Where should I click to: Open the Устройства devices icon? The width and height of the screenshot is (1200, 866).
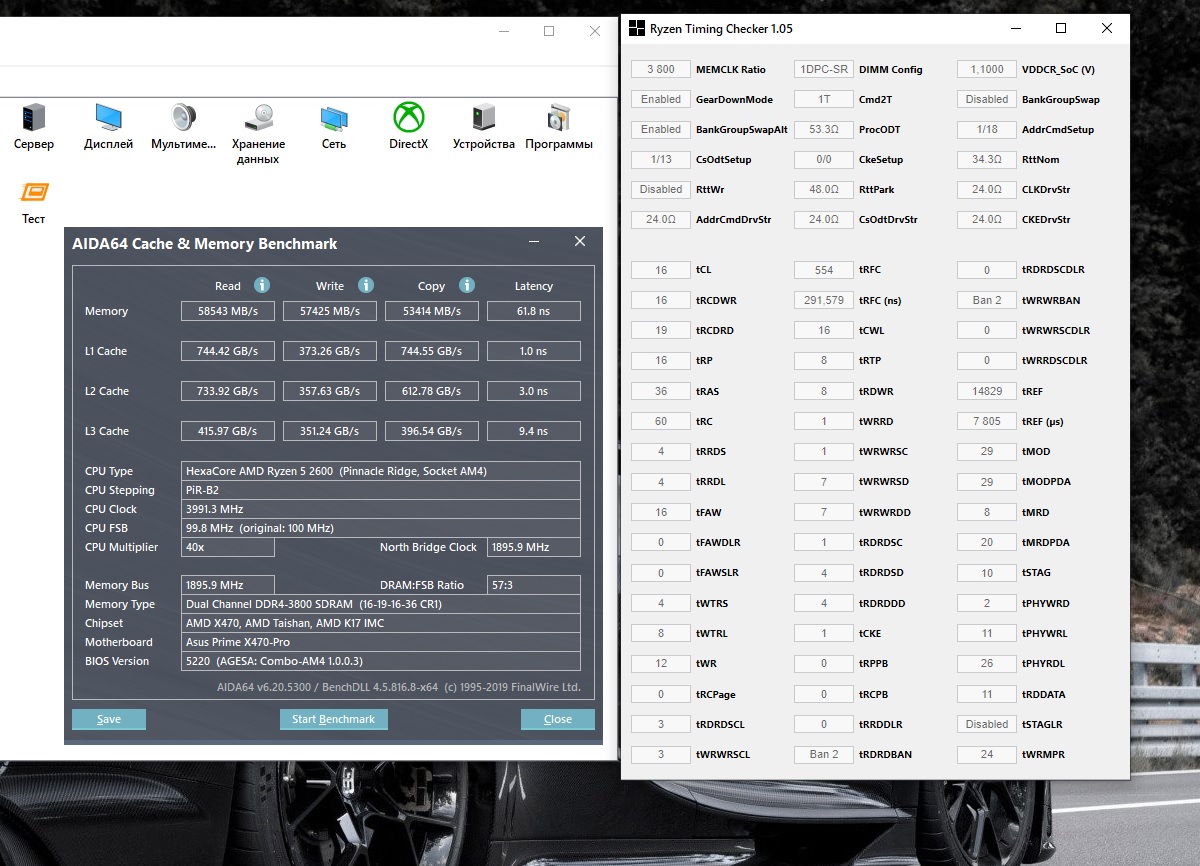484,119
